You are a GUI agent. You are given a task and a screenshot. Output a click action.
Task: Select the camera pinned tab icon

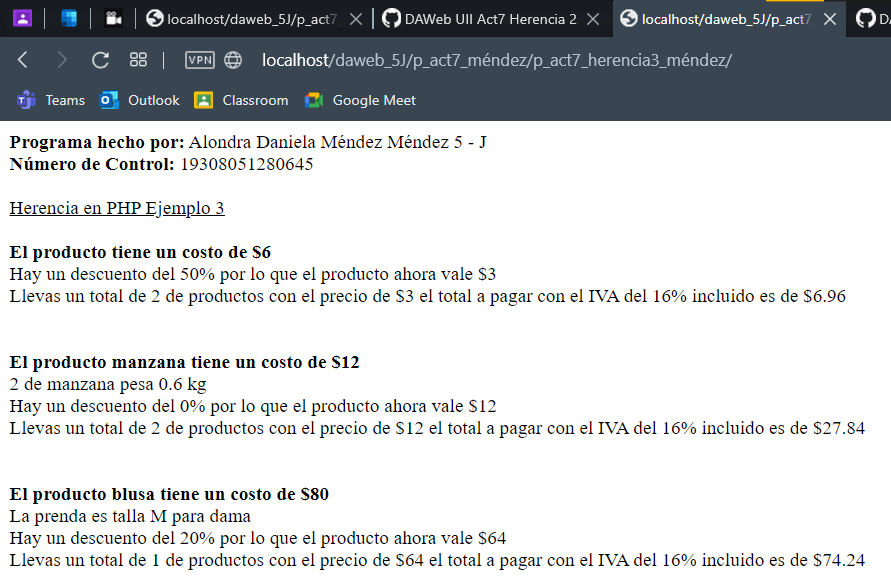[113, 17]
